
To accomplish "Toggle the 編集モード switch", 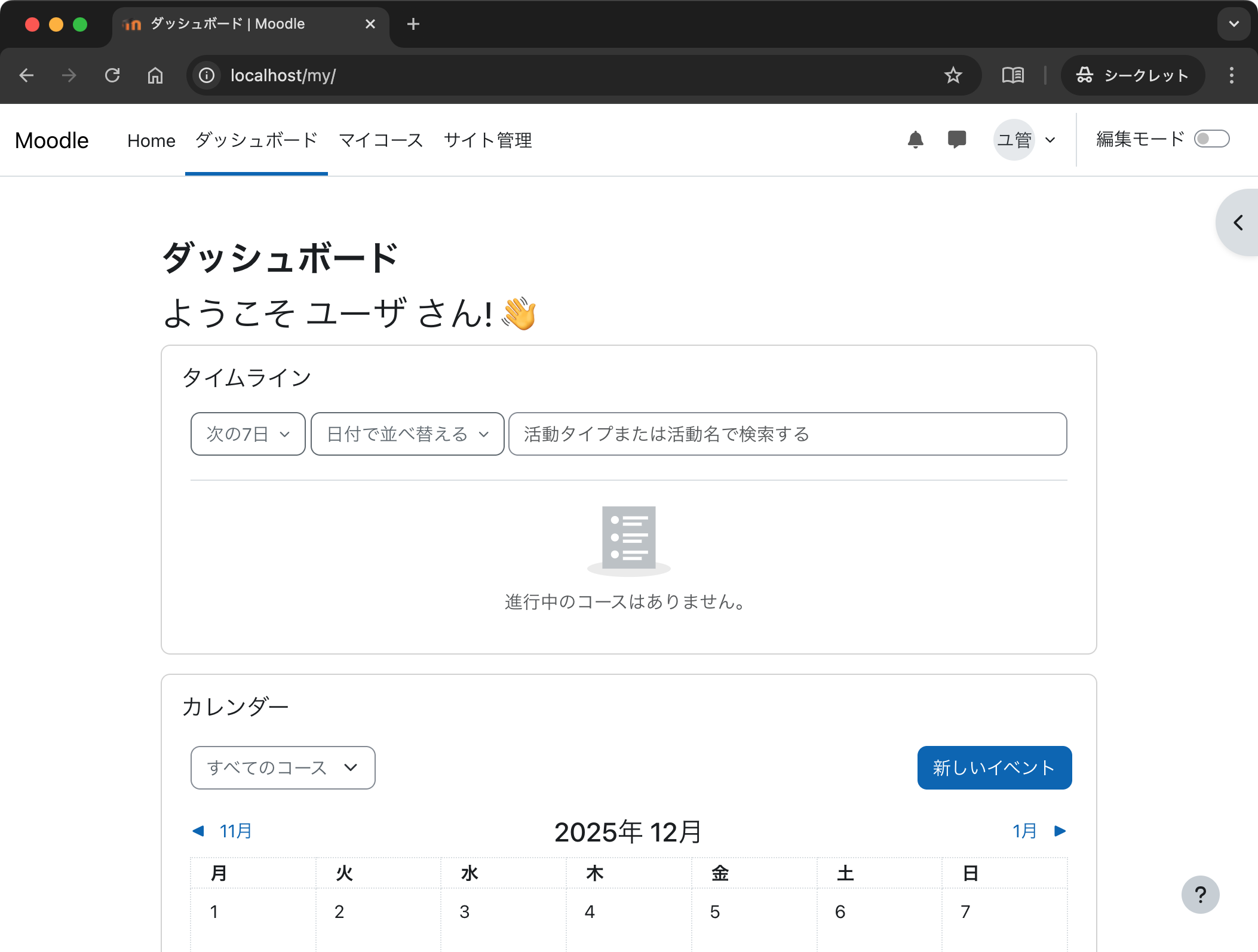I will (1211, 139).
